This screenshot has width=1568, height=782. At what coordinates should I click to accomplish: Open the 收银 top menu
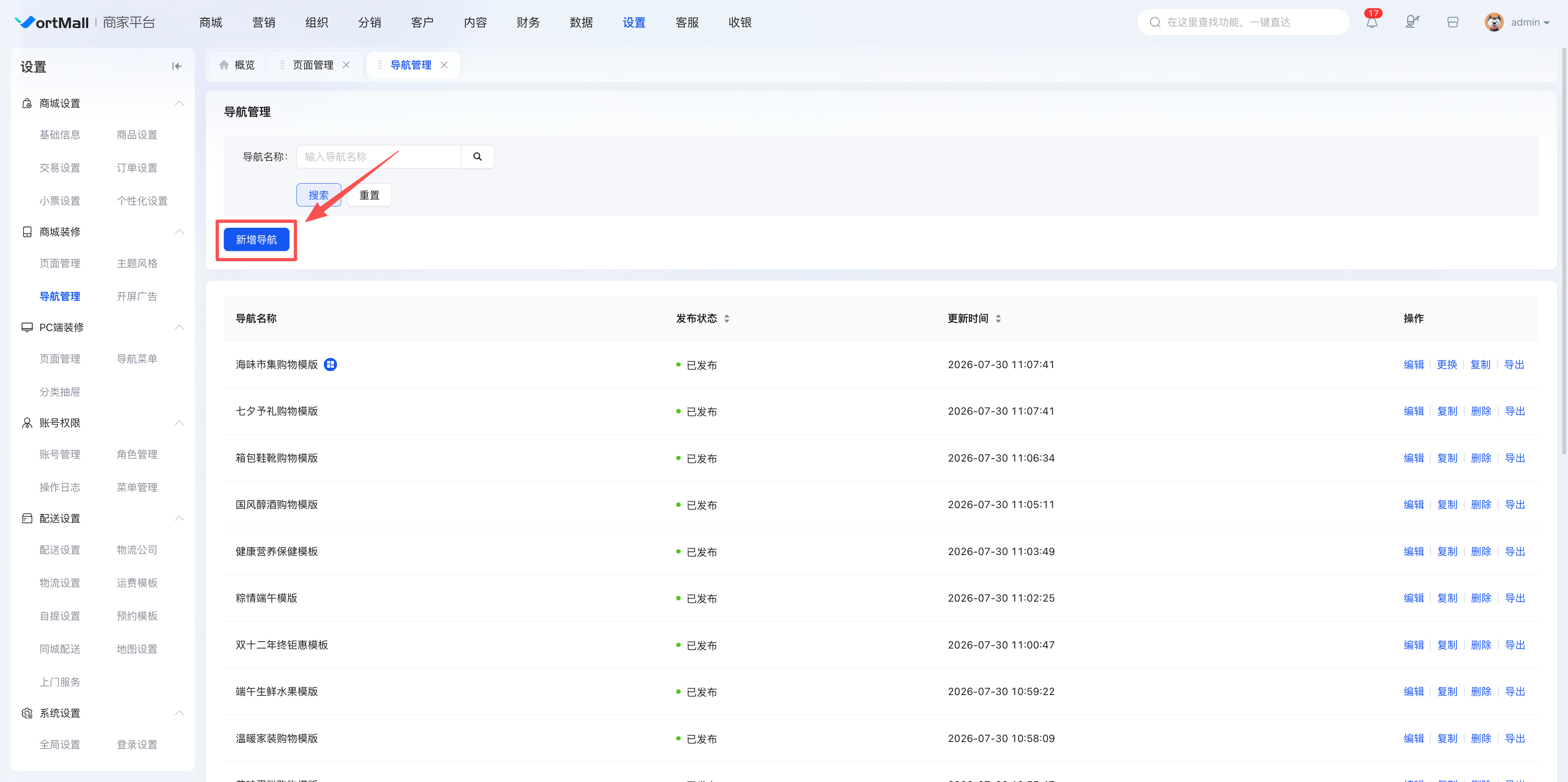(739, 22)
